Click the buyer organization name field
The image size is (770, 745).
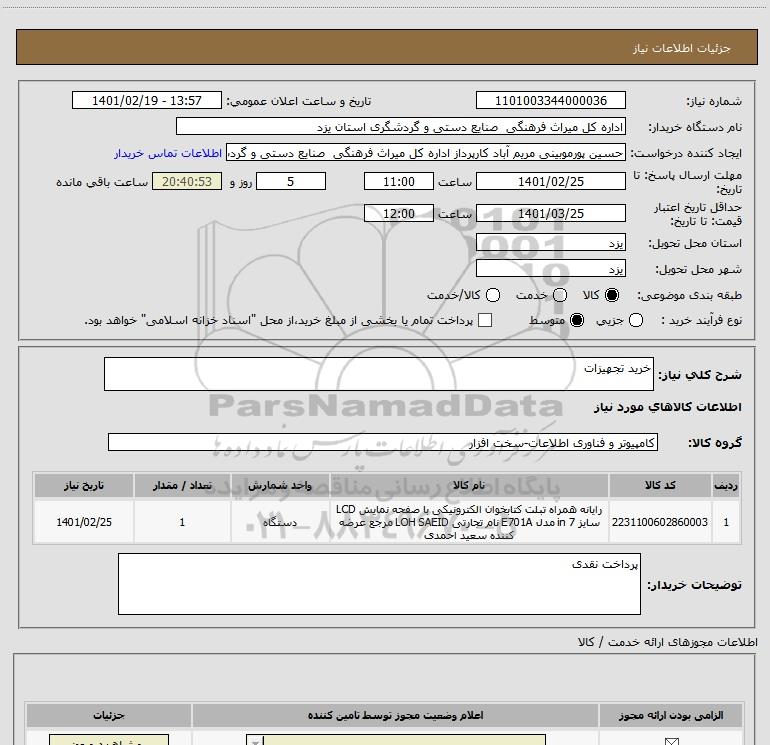(401, 126)
